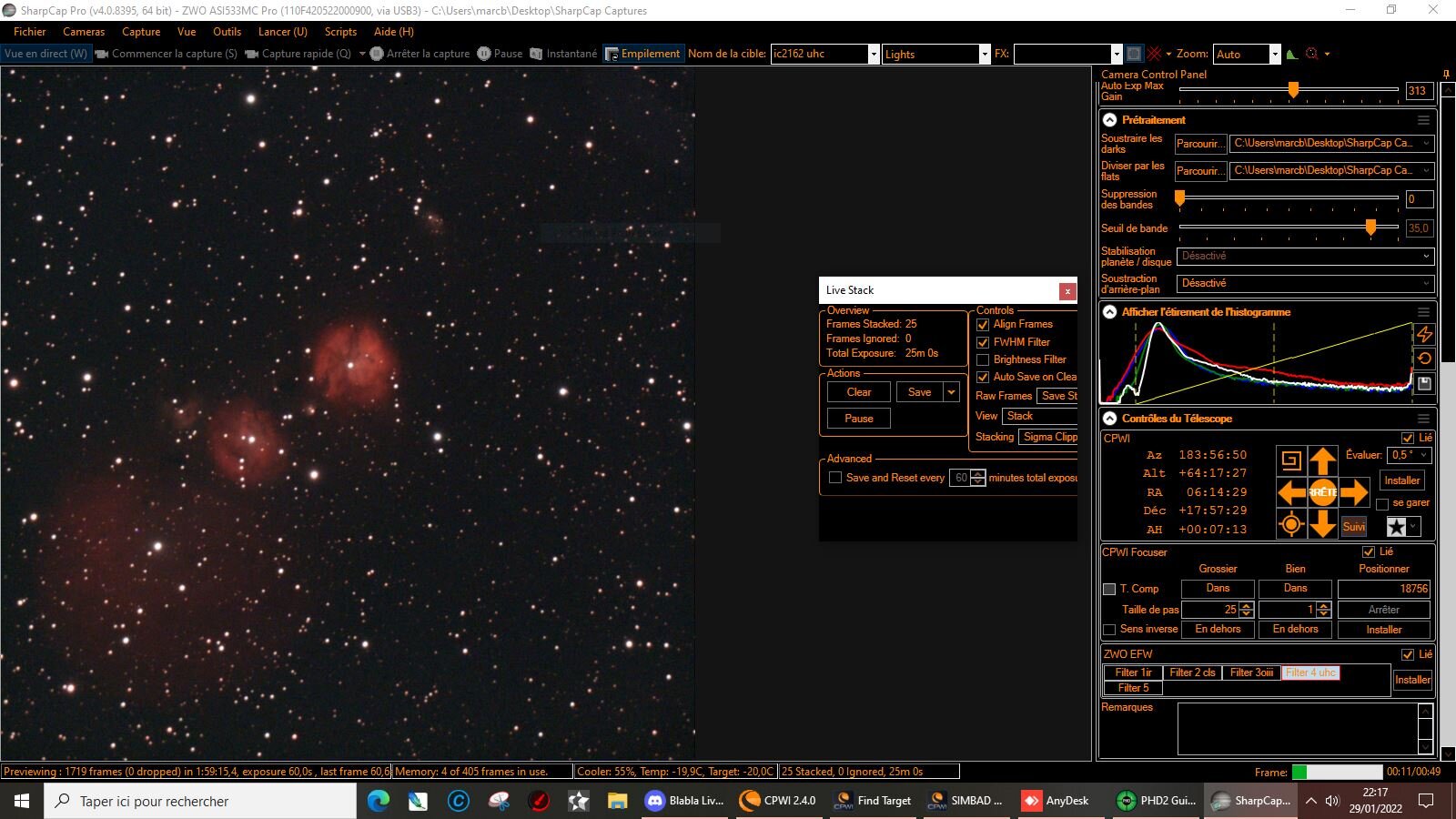Open the Fichier menu

click(x=30, y=32)
